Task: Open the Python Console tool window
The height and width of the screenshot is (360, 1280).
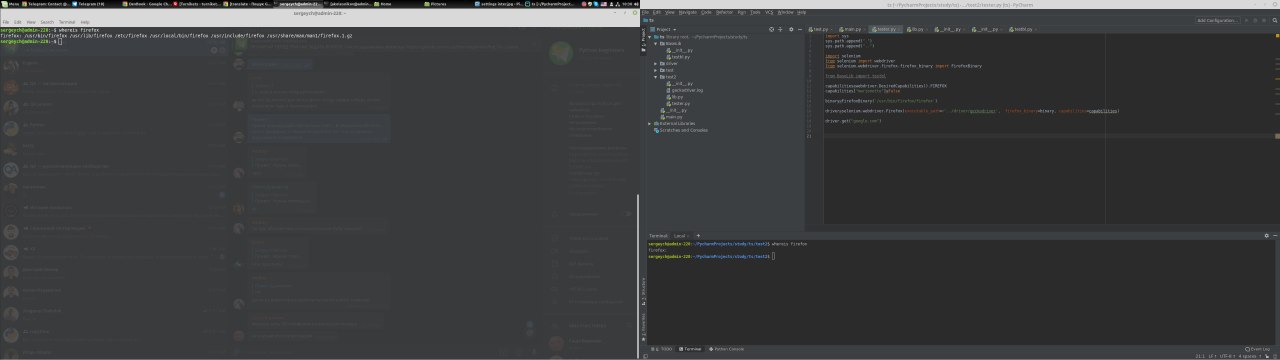Action: [x=727, y=349]
